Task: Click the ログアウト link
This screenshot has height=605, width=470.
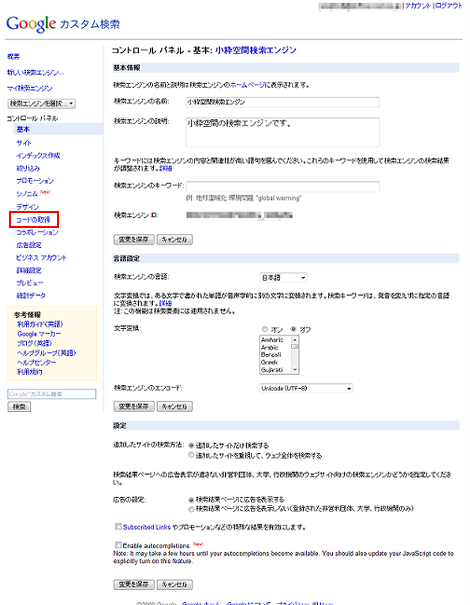Action: tap(448, 6)
